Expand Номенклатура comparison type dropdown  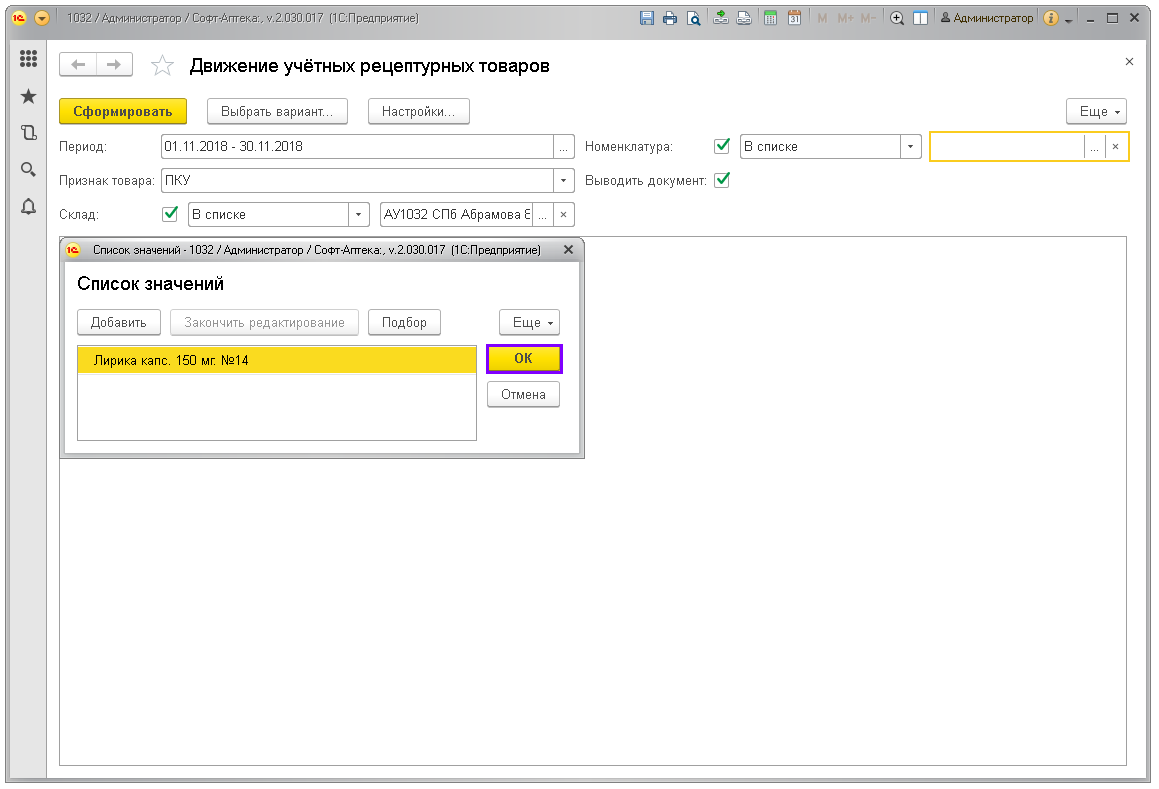910,147
